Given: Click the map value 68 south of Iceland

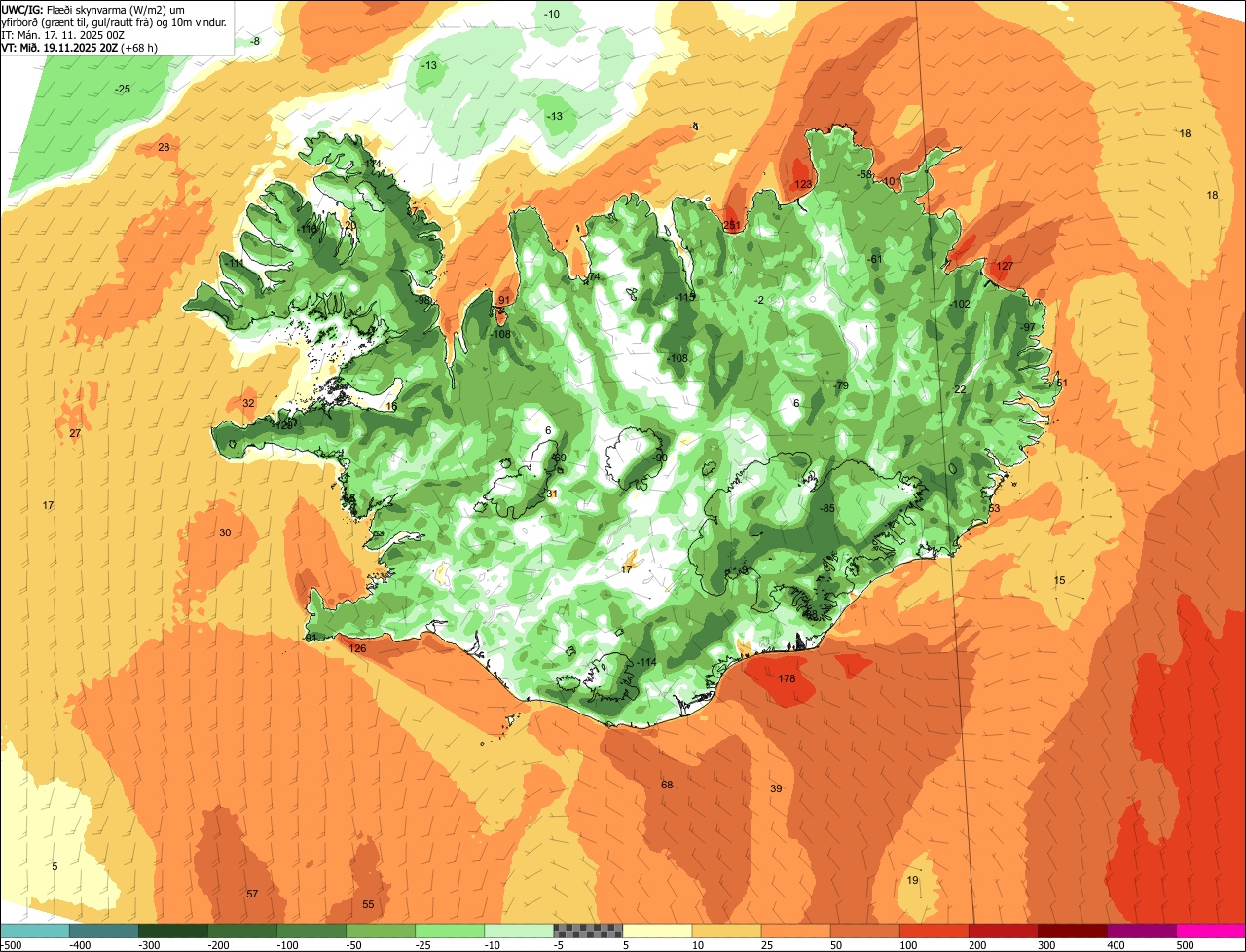Looking at the screenshot, I should [667, 785].
